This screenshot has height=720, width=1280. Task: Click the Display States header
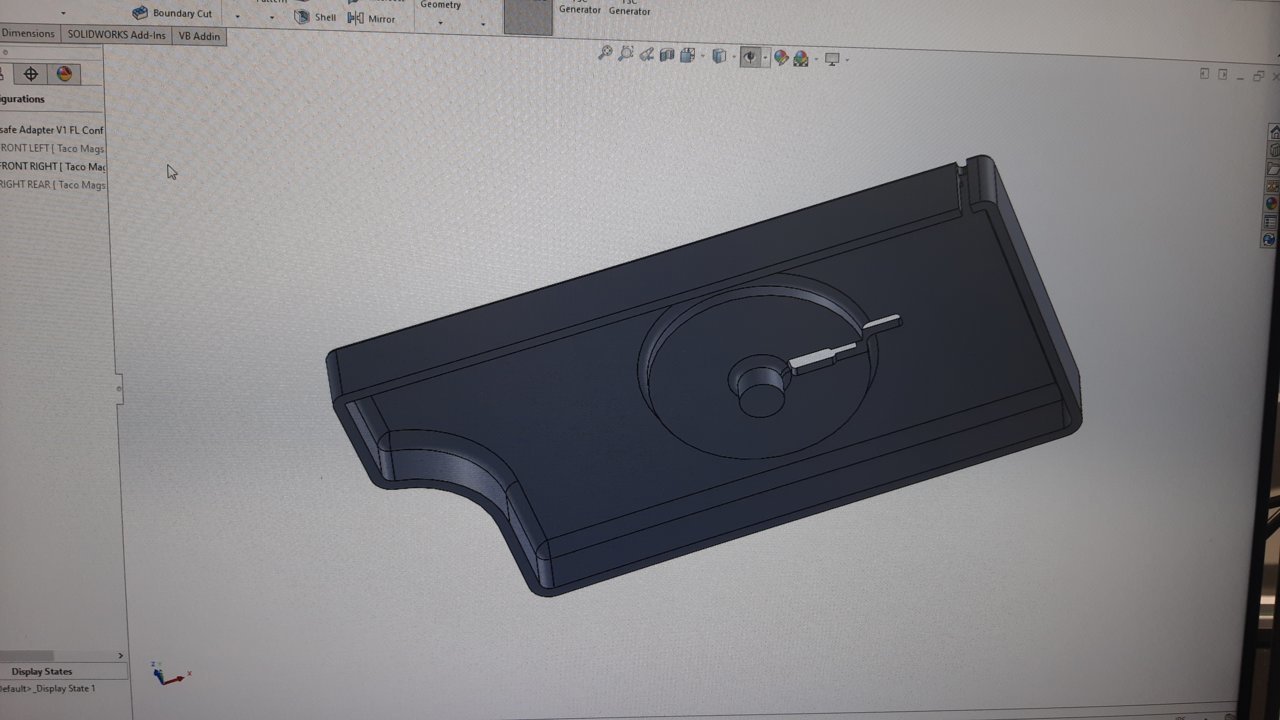tap(42, 671)
